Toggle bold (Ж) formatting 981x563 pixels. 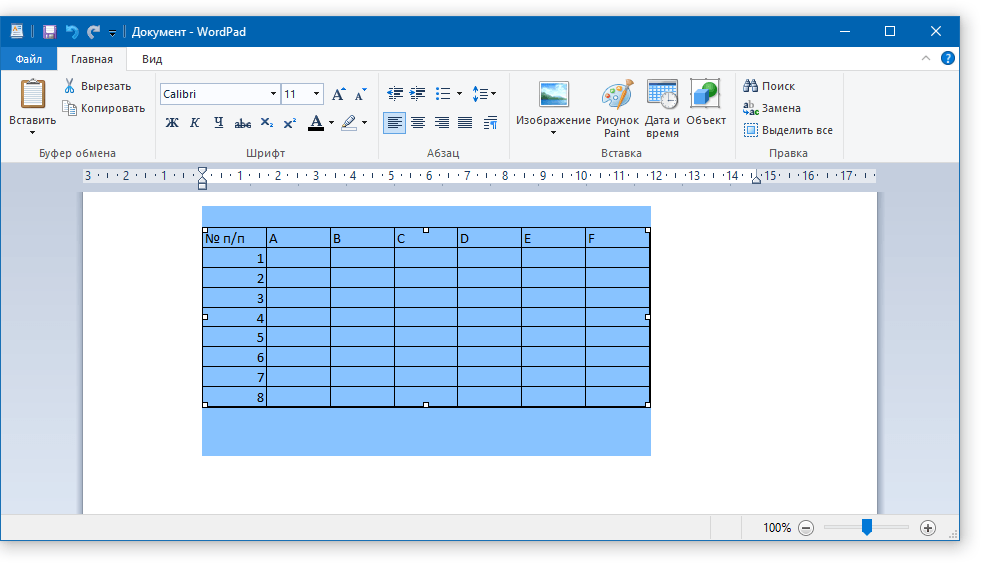[172, 123]
